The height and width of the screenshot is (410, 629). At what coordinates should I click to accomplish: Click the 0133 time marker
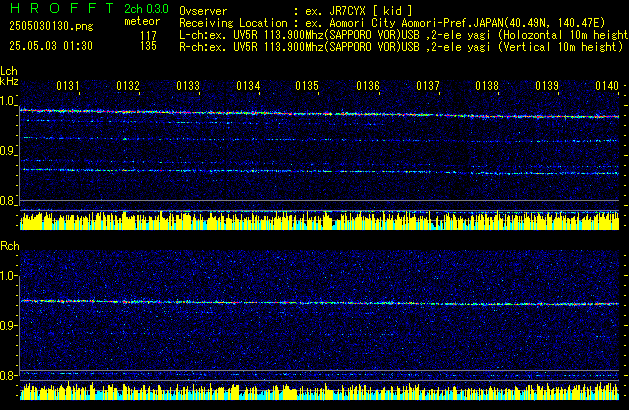pyautogui.click(x=188, y=86)
